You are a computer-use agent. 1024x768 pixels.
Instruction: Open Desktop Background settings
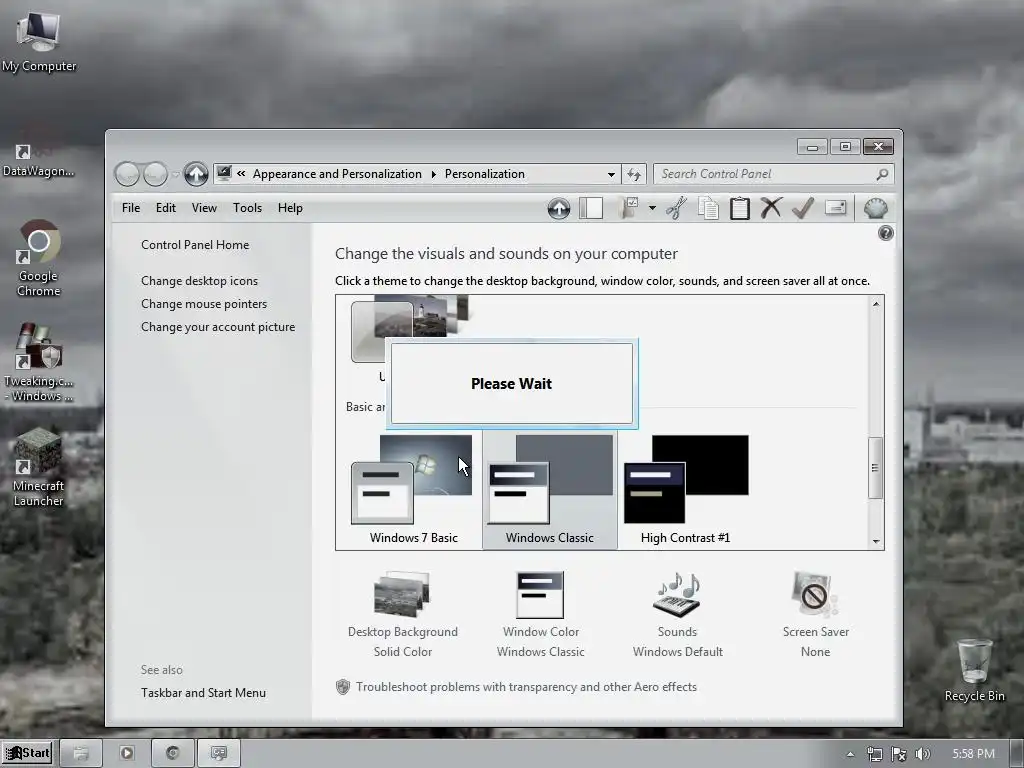(402, 615)
